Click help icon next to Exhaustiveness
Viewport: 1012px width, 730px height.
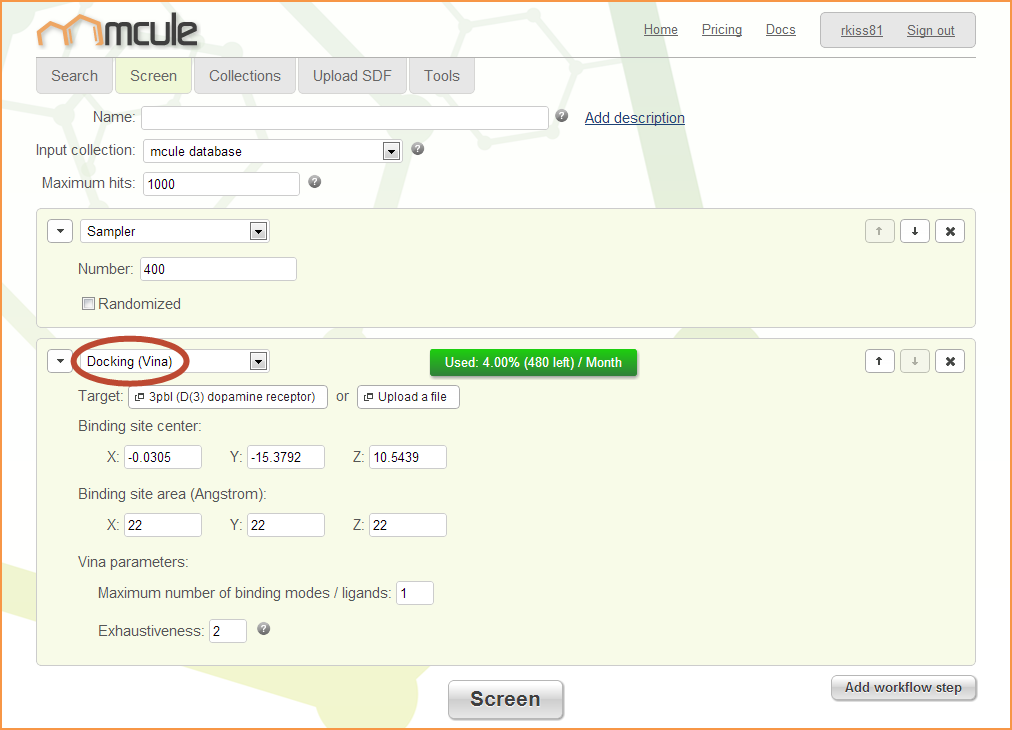(x=263, y=629)
